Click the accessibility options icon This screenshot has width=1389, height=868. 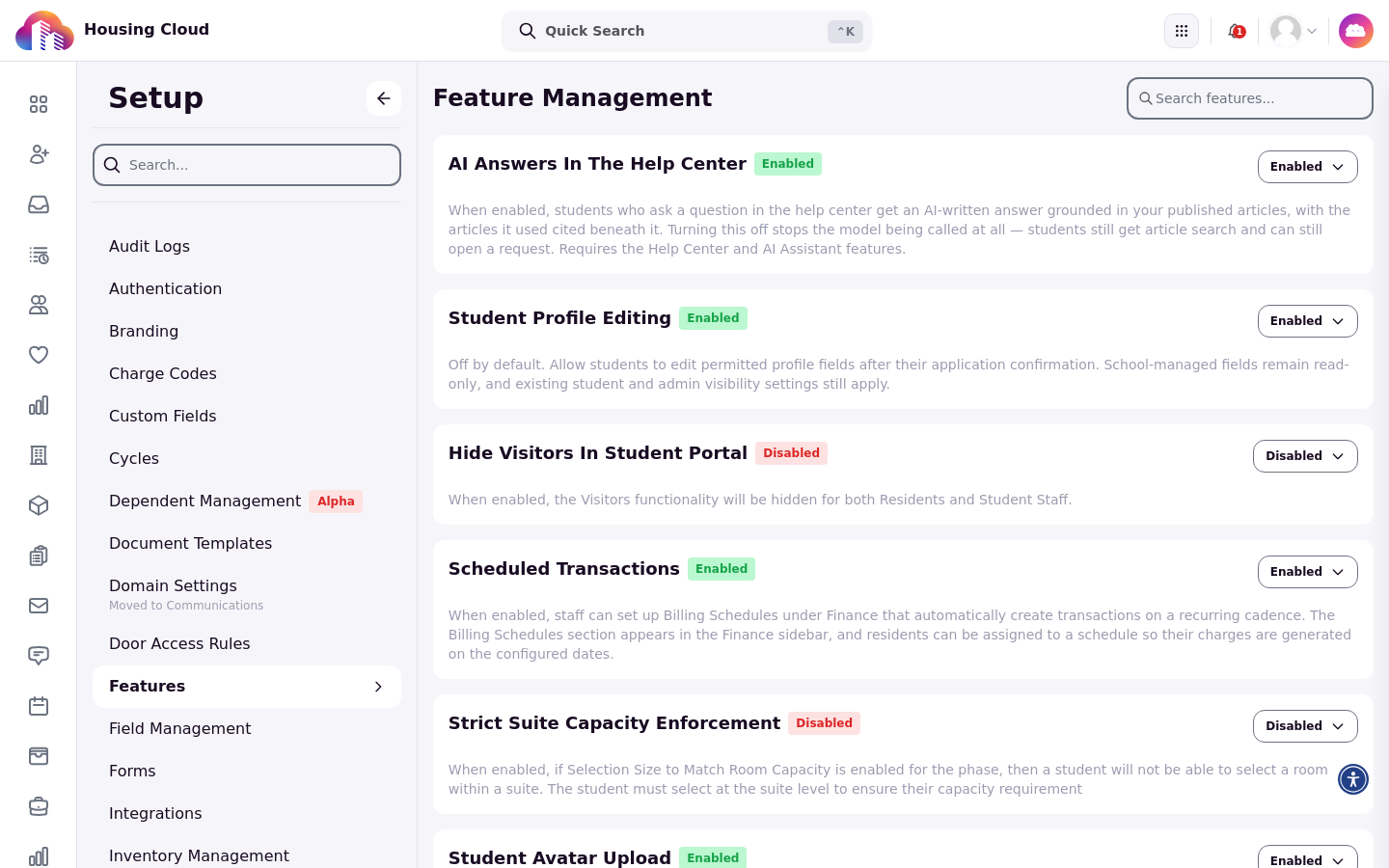tap(1353, 779)
